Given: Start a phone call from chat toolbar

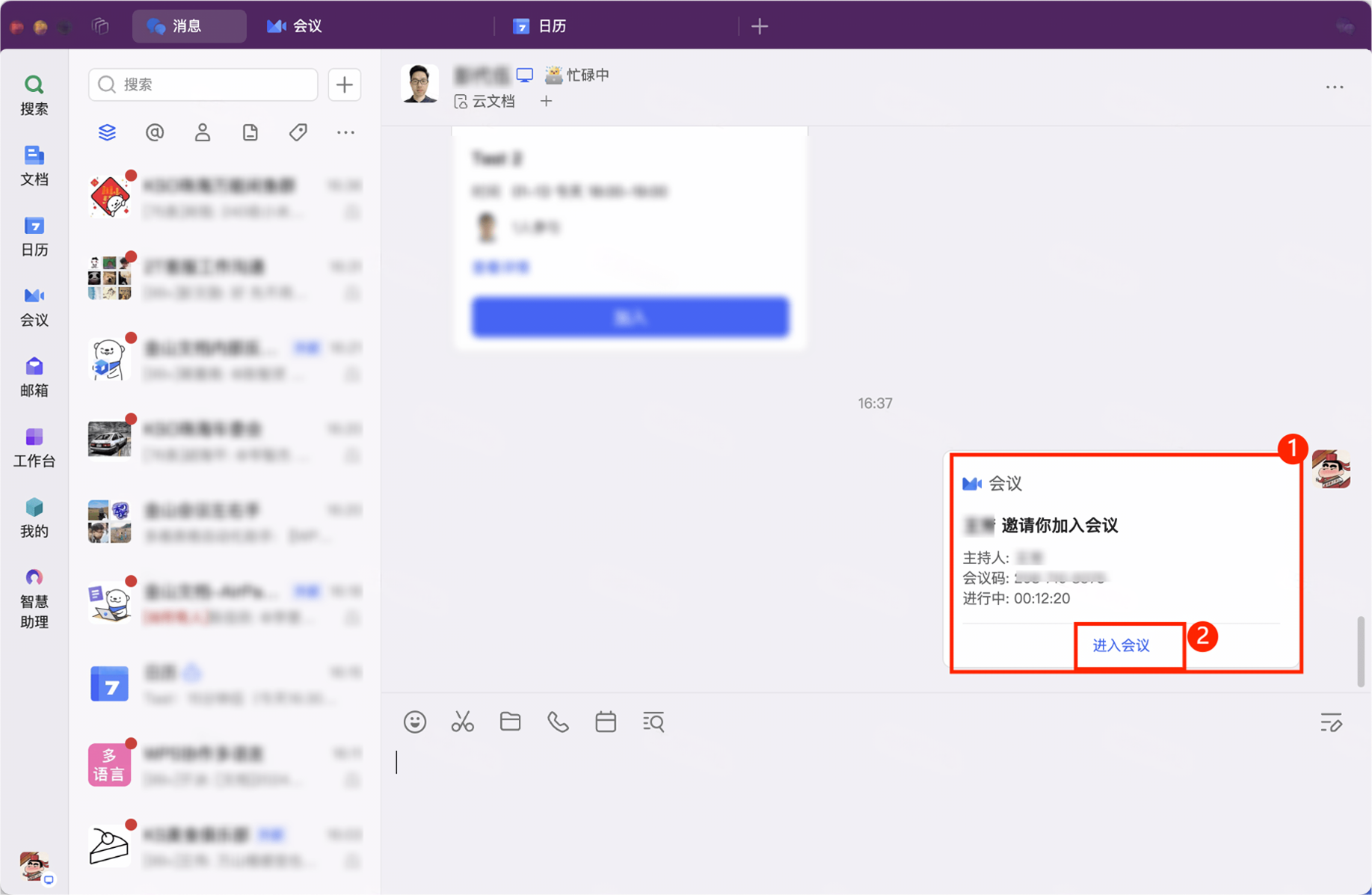Looking at the screenshot, I should pyautogui.click(x=558, y=722).
